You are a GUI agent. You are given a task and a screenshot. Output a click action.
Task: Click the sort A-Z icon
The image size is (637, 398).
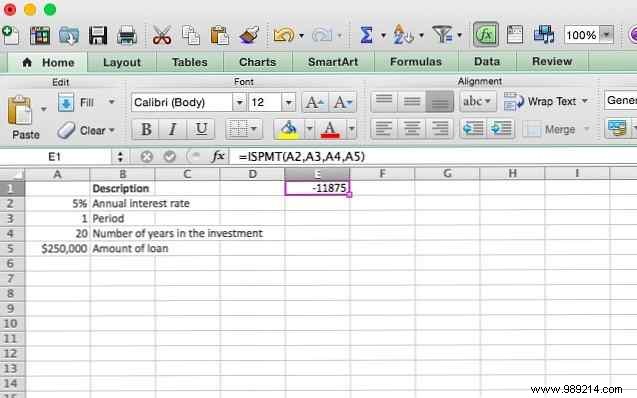[x=403, y=35]
